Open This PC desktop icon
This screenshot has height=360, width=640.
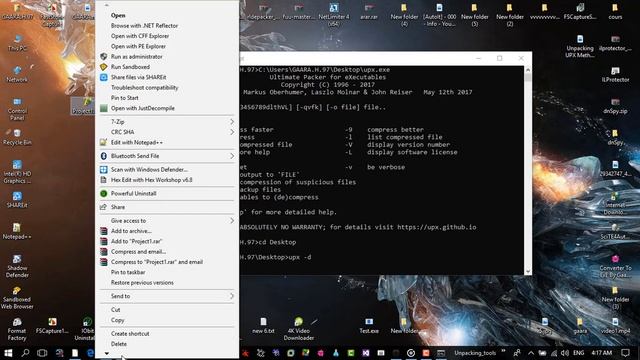(x=17, y=42)
